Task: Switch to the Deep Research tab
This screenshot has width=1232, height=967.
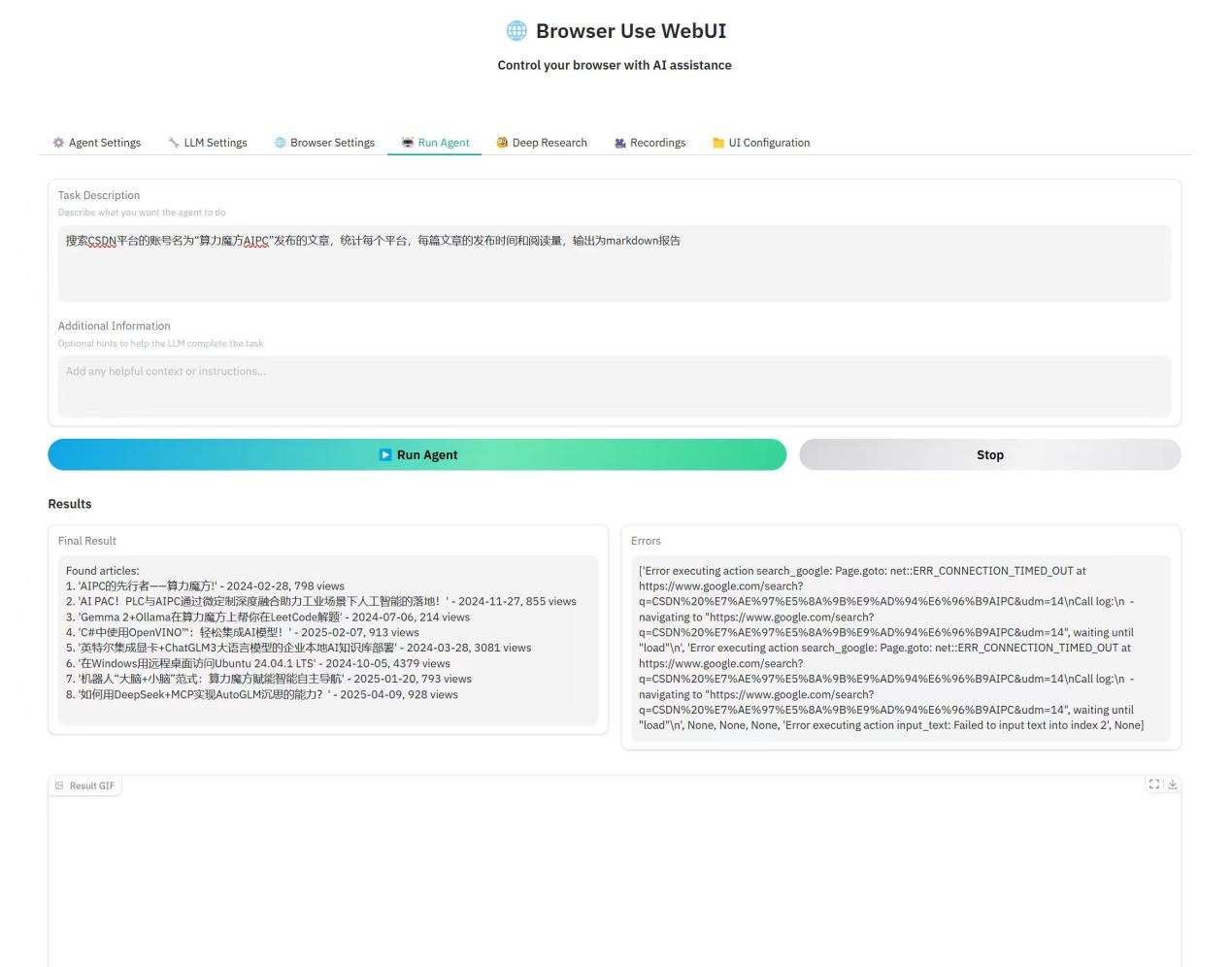Action: point(542,143)
